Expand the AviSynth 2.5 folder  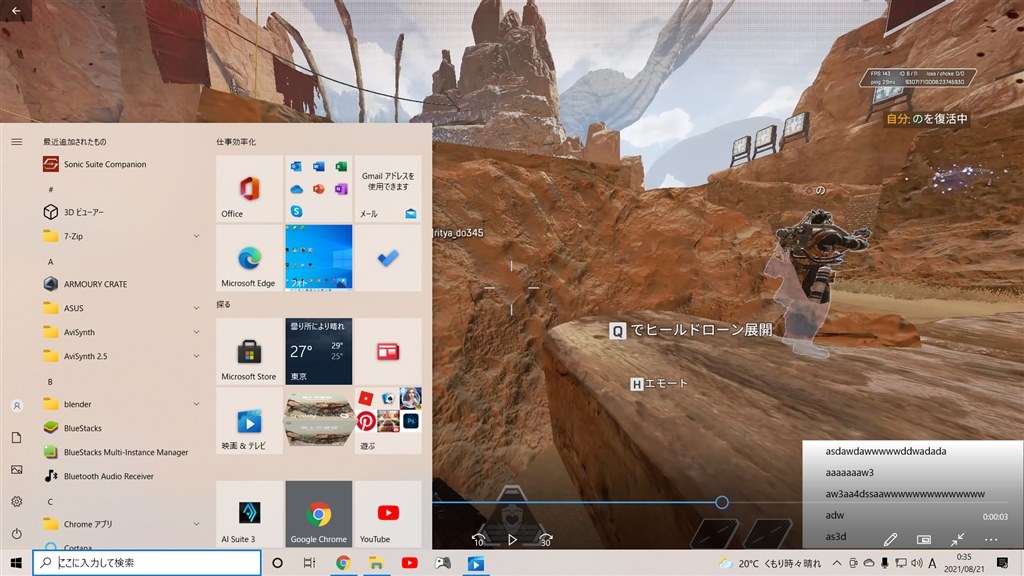click(x=196, y=356)
